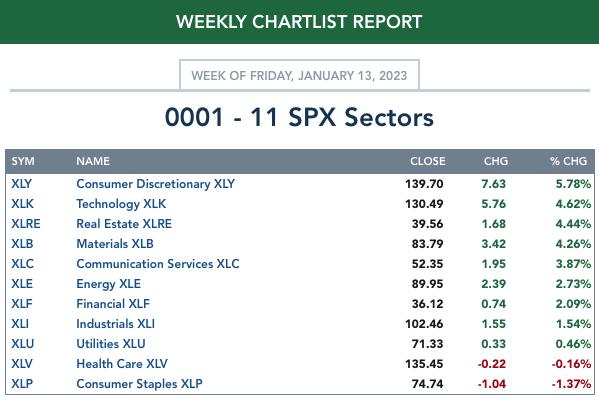599x403 pixels.
Task: Open Industrials XLI name link
Action: pos(115,324)
